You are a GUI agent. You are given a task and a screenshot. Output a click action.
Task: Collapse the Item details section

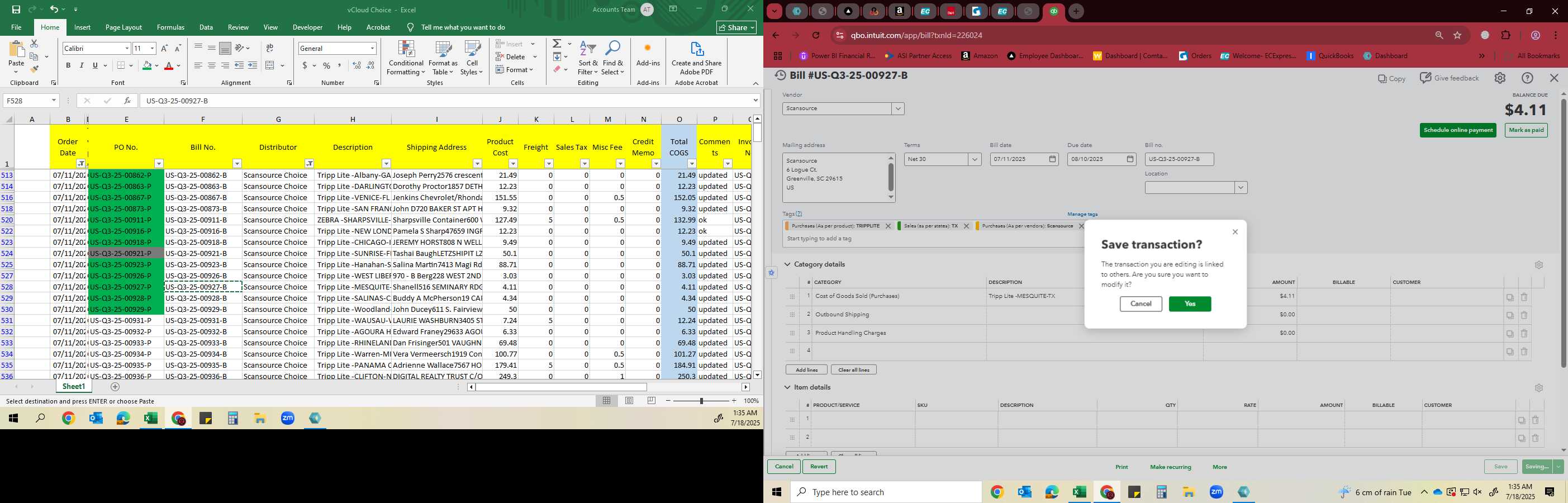787,387
